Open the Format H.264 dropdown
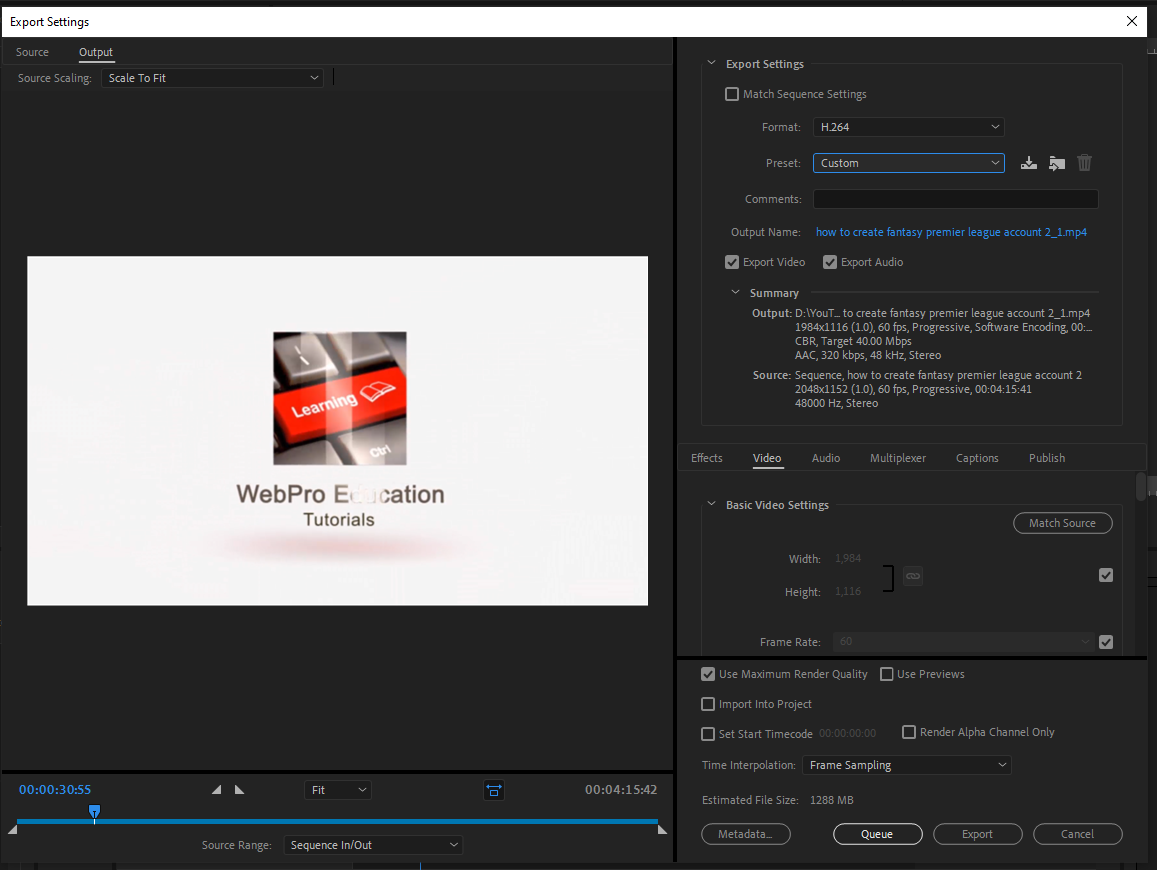Viewport: 1157px width, 870px height. coord(908,127)
